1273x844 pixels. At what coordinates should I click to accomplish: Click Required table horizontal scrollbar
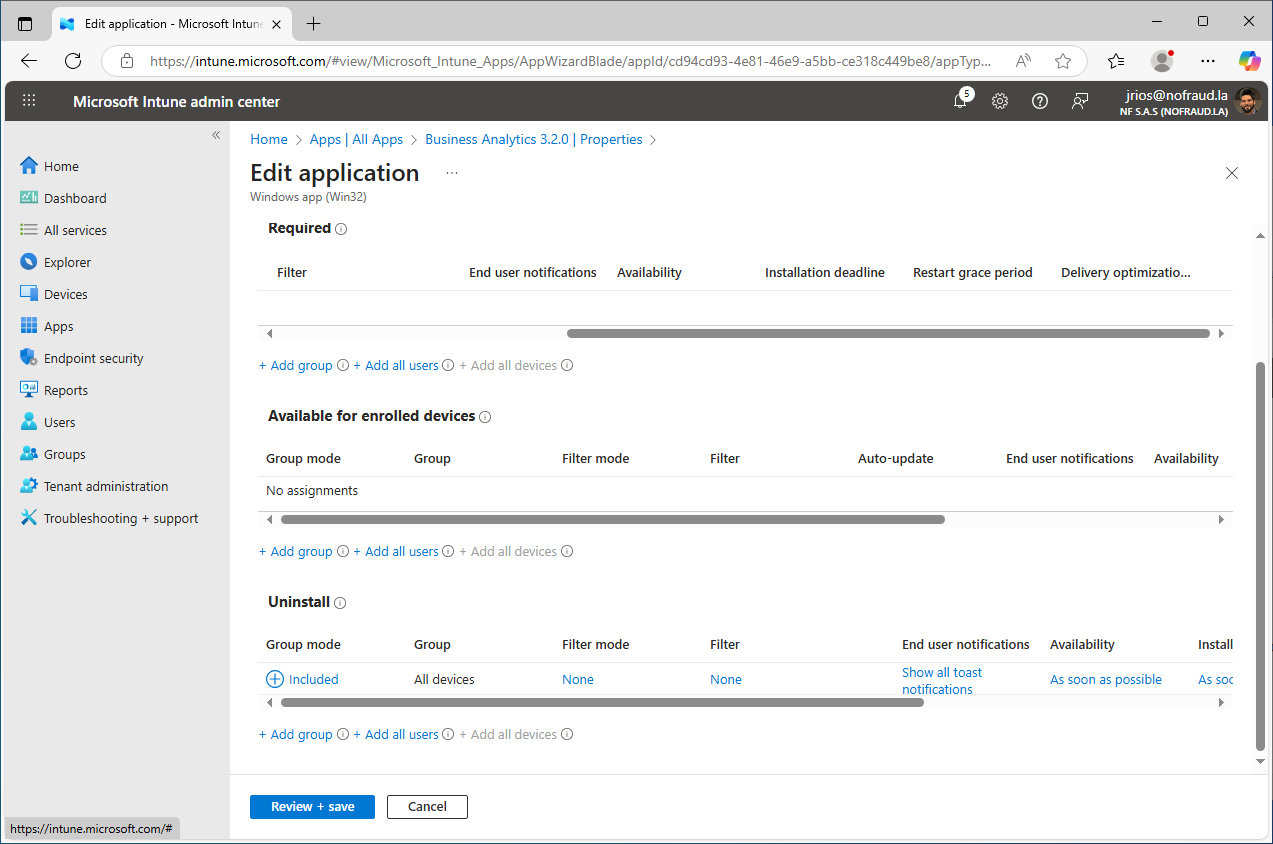(x=888, y=333)
